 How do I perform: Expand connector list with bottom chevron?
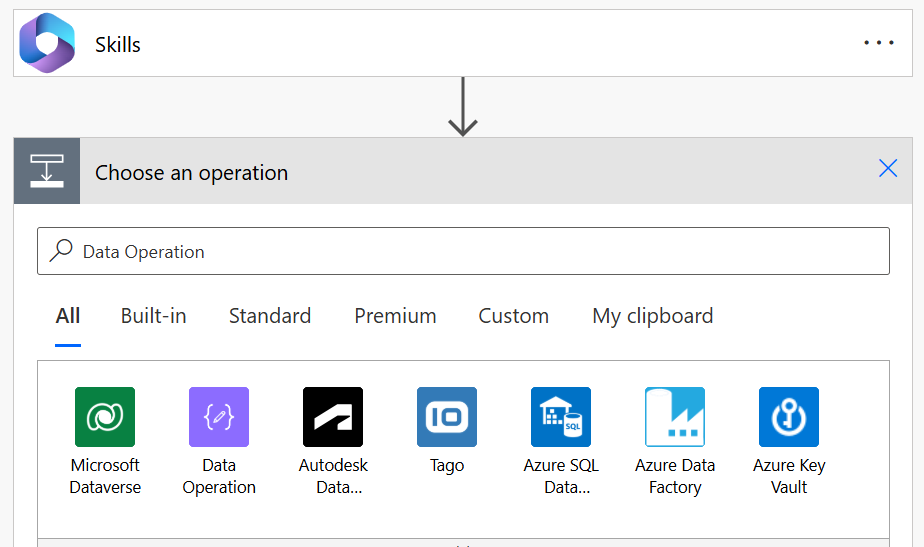click(463, 543)
